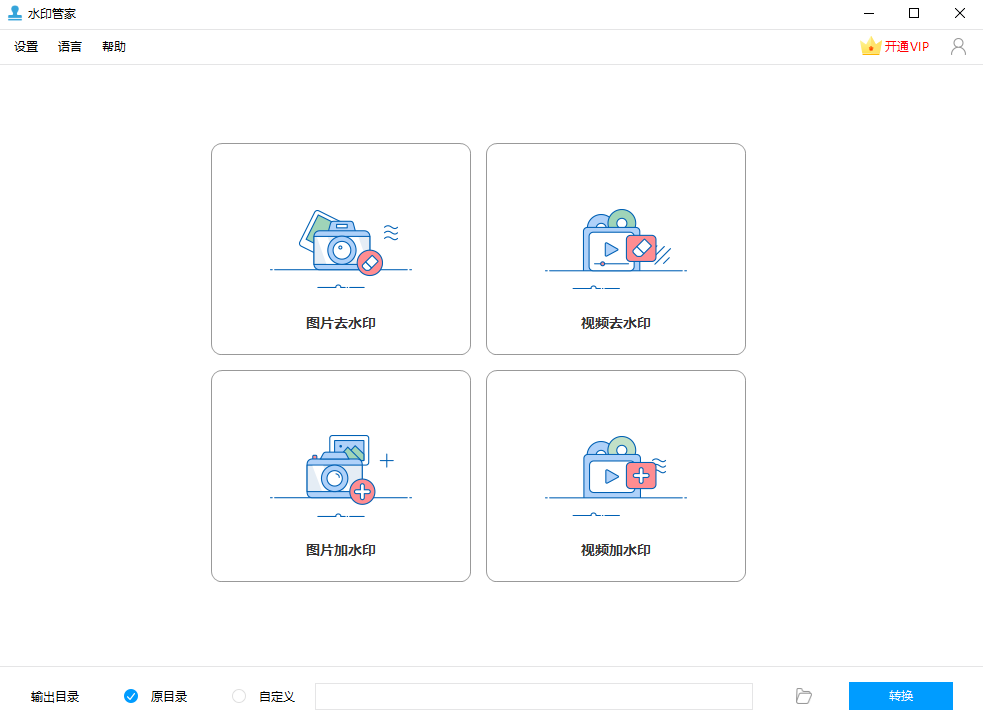Open the 语言 menu
The height and width of the screenshot is (726, 983).
69,46
